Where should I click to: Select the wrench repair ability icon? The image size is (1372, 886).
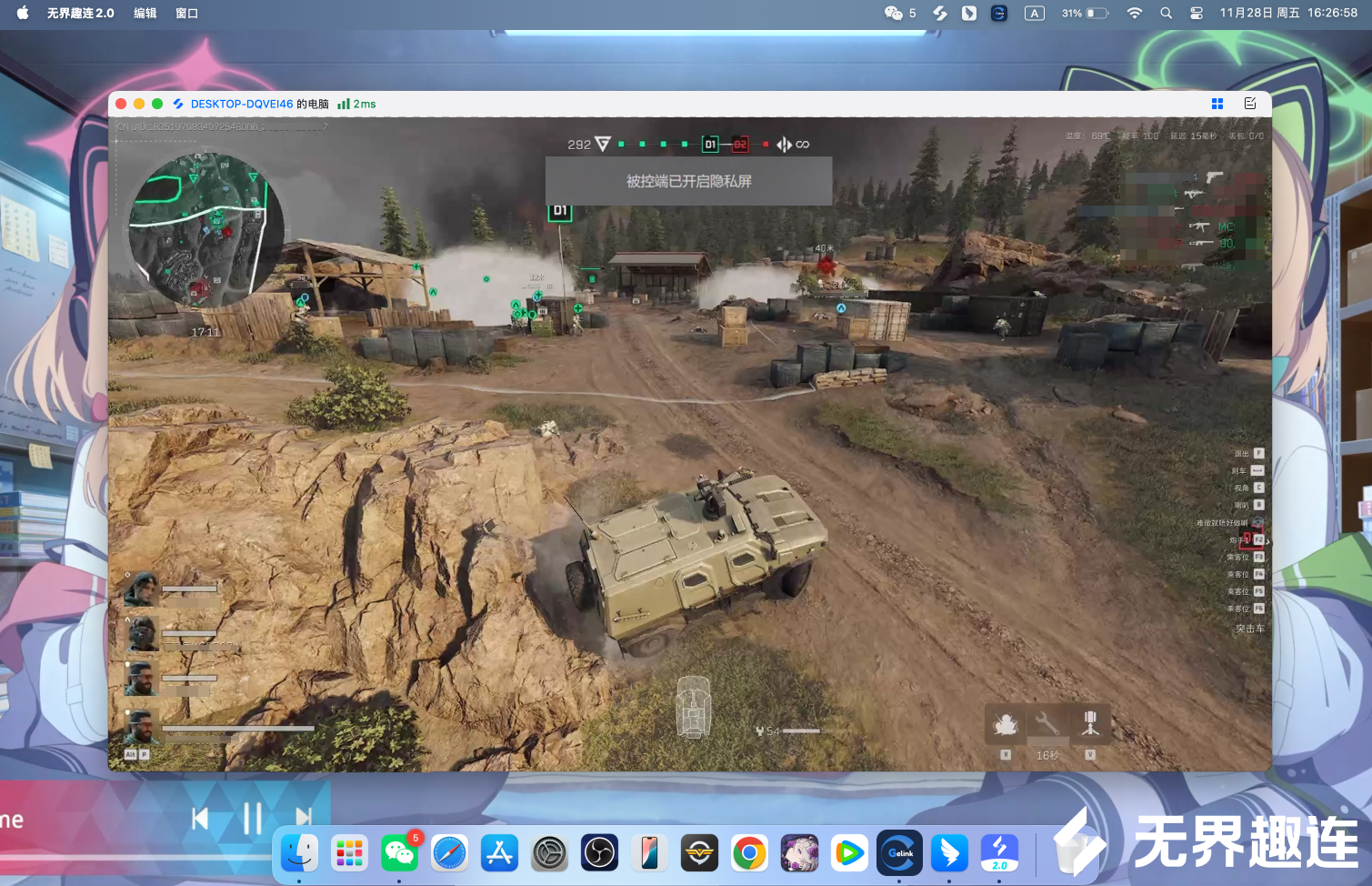pos(1047,725)
